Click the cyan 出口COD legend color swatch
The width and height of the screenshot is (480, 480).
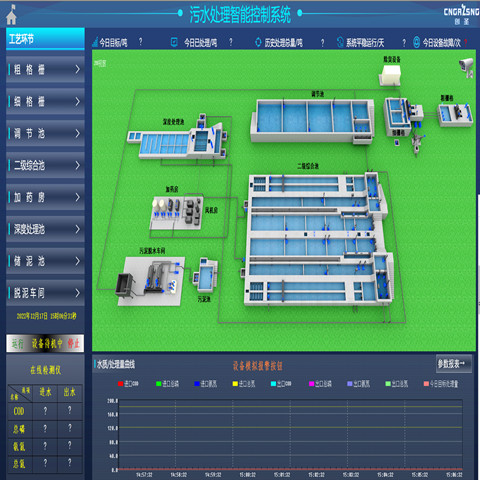[x=273, y=384]
